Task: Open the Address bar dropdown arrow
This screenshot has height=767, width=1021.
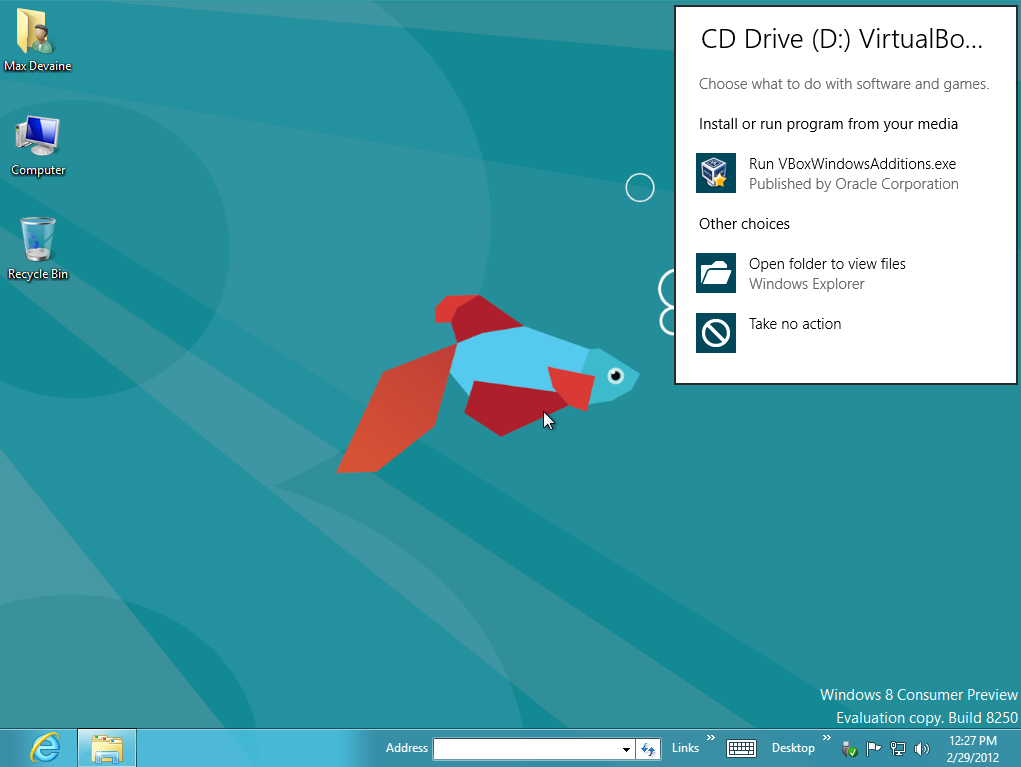Action: click(626, 749)
